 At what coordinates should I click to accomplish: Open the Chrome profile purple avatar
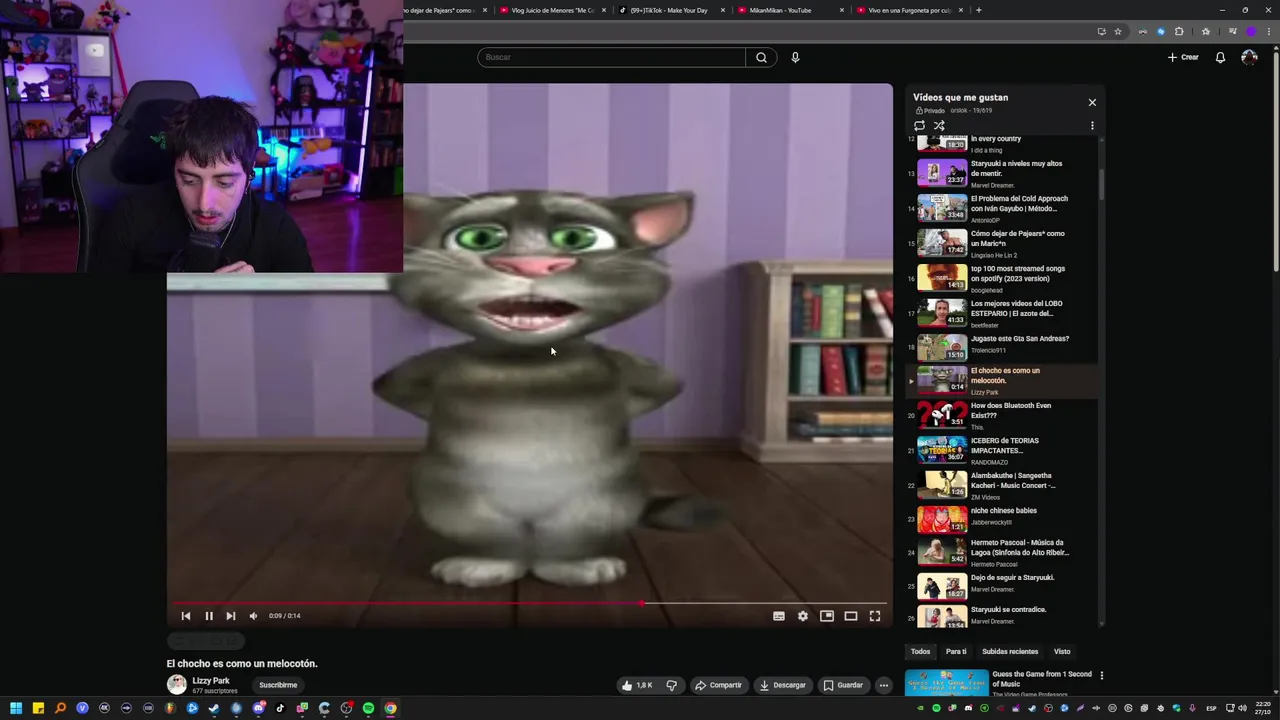tap(1250, 31)
